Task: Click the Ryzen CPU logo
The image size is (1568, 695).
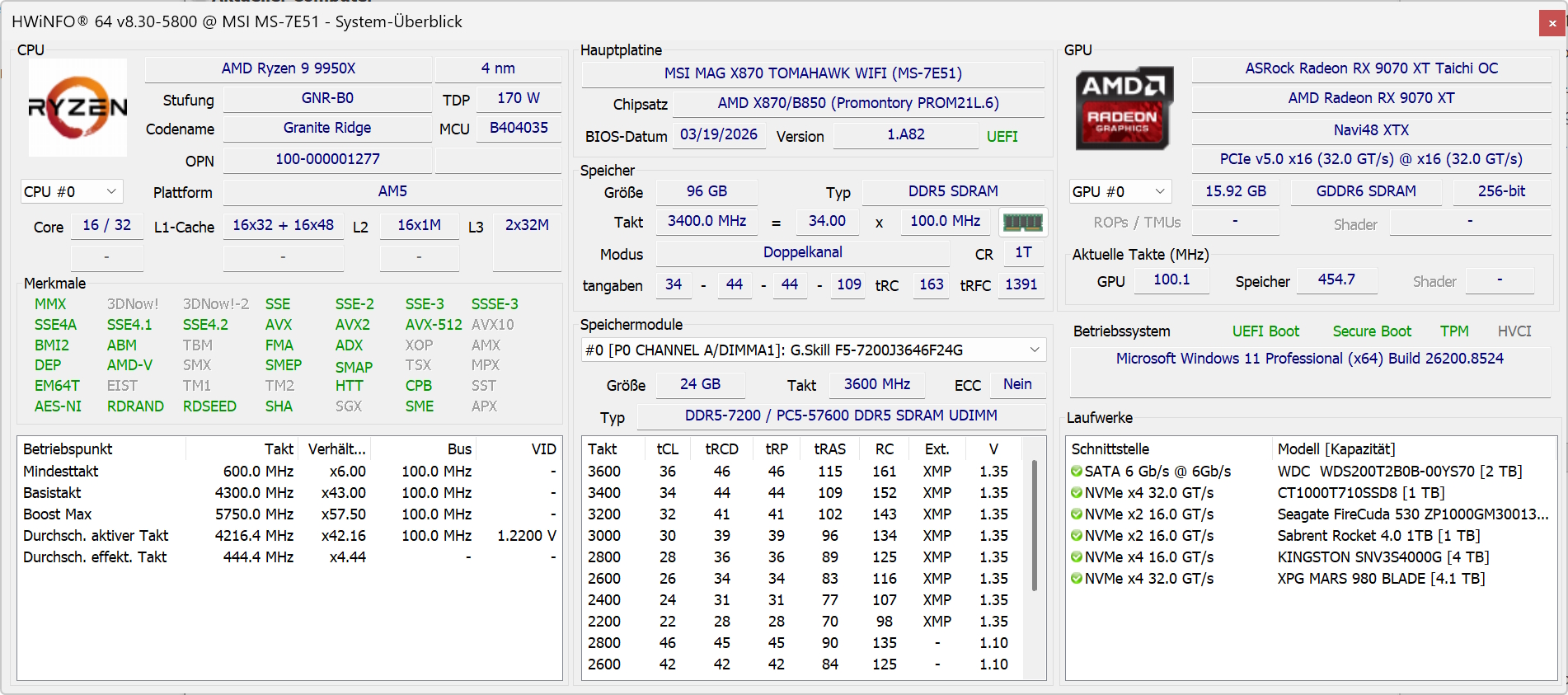Action: point(78,107)
